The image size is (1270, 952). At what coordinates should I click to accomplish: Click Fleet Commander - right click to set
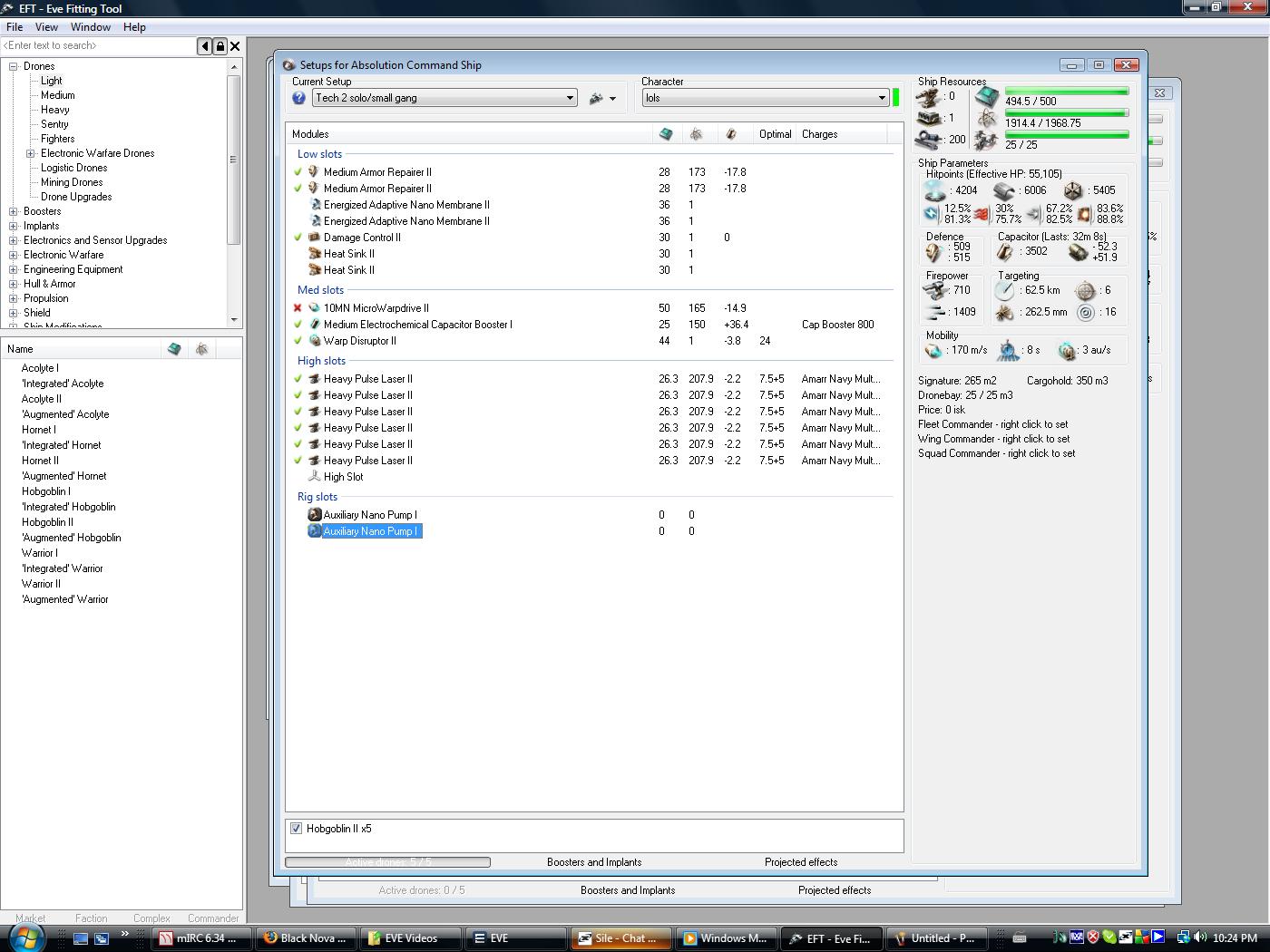(992, 424)
